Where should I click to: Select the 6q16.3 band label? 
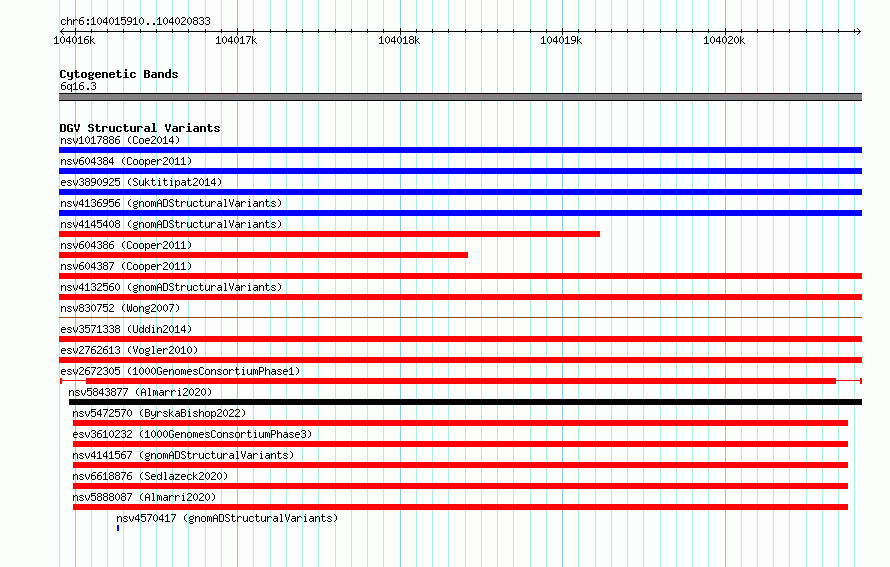78,86
